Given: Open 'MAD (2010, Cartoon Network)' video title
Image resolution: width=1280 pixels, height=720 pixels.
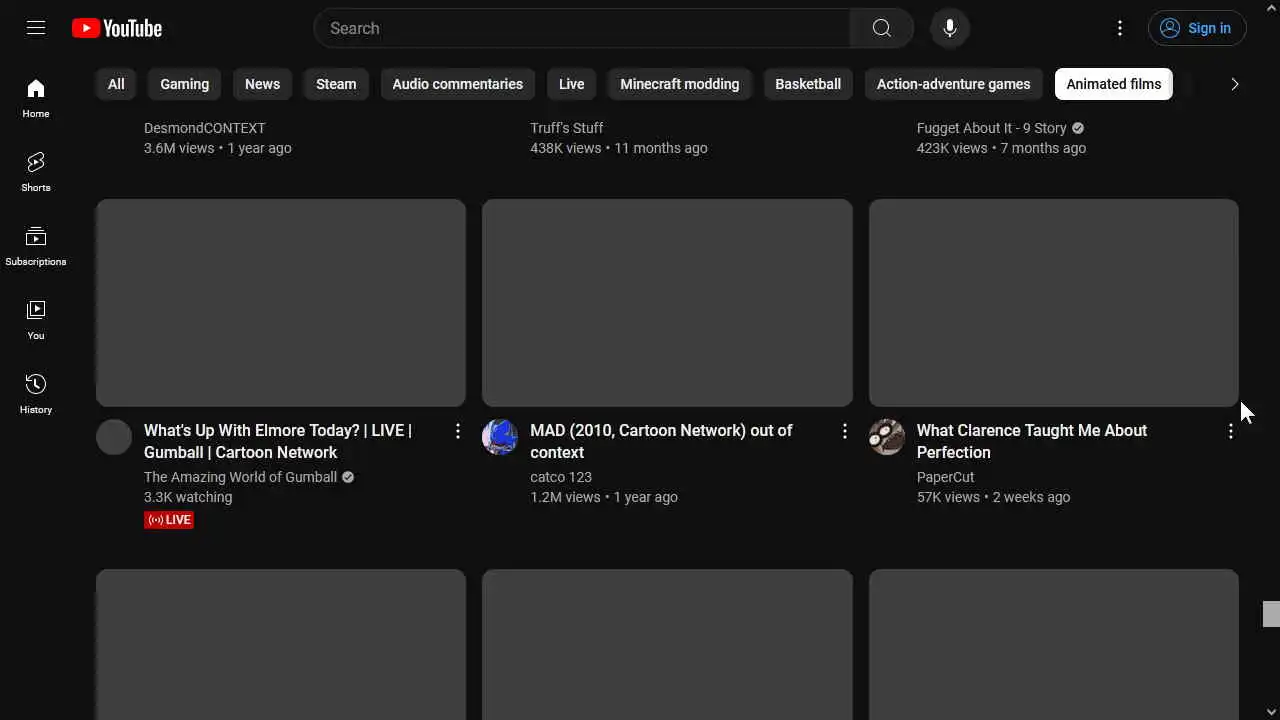Looking at the screenshot, I should point(661,441).
